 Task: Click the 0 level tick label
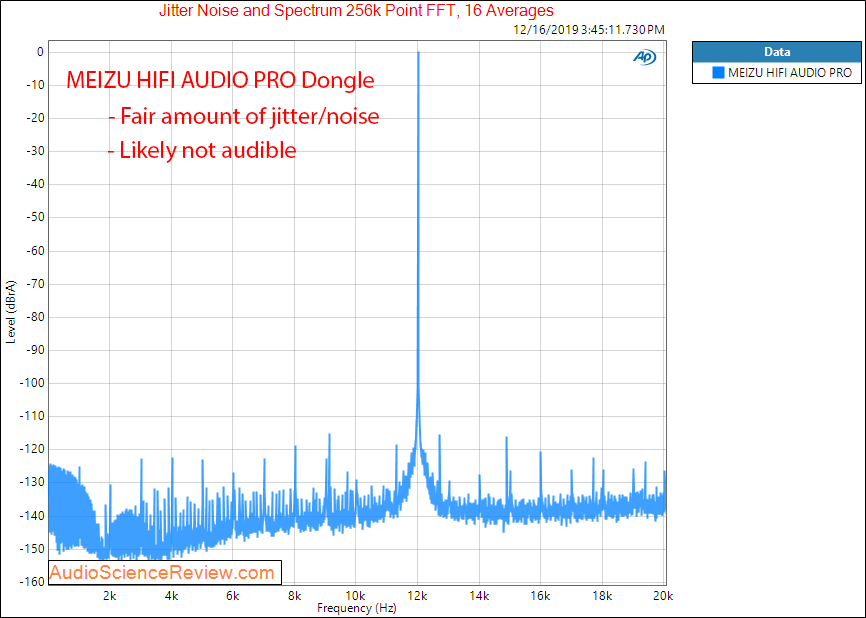pyautogui.click(x=40, y=52)
